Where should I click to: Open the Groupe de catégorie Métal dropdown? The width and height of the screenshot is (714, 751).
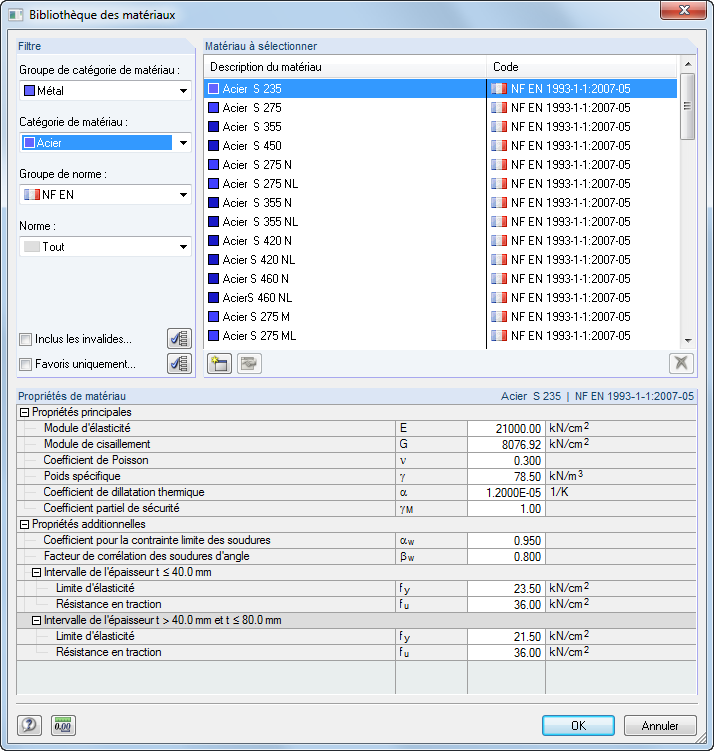coord(105,91)
